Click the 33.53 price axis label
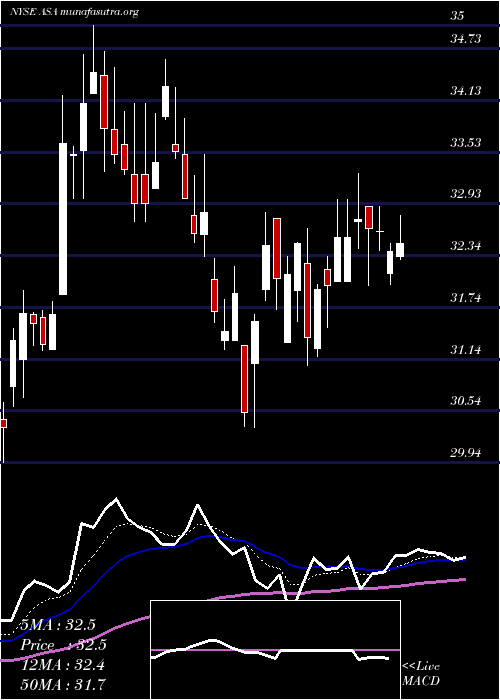This screenshot has height=700, width=500. 466,142
